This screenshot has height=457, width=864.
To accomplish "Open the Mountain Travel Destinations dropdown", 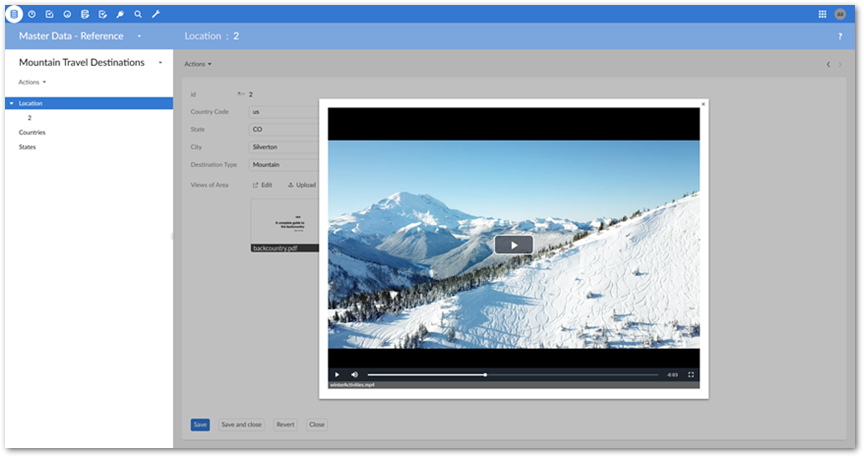I will click(160, 62).
